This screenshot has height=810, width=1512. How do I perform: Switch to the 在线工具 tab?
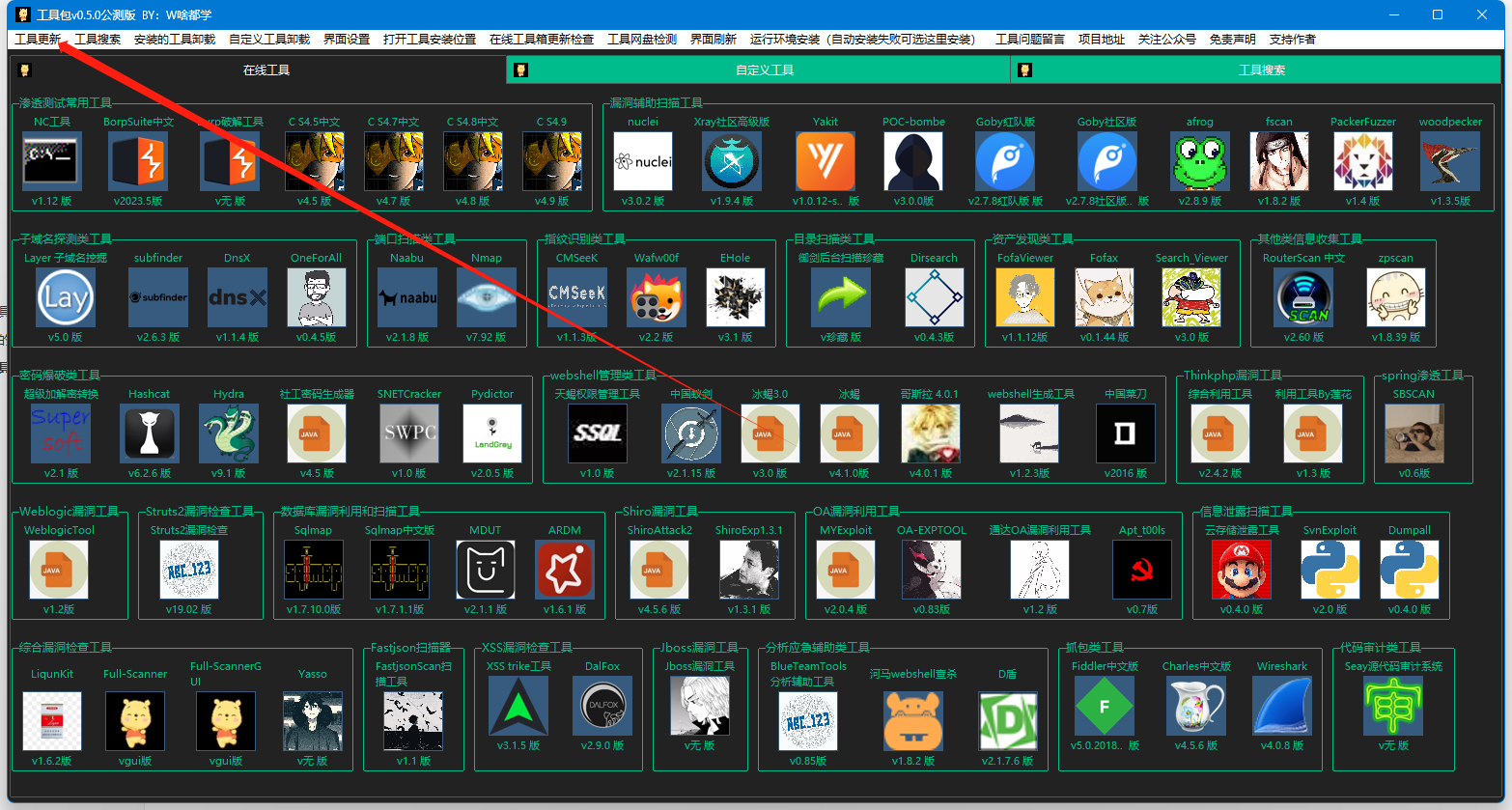[x=259, y=70]
